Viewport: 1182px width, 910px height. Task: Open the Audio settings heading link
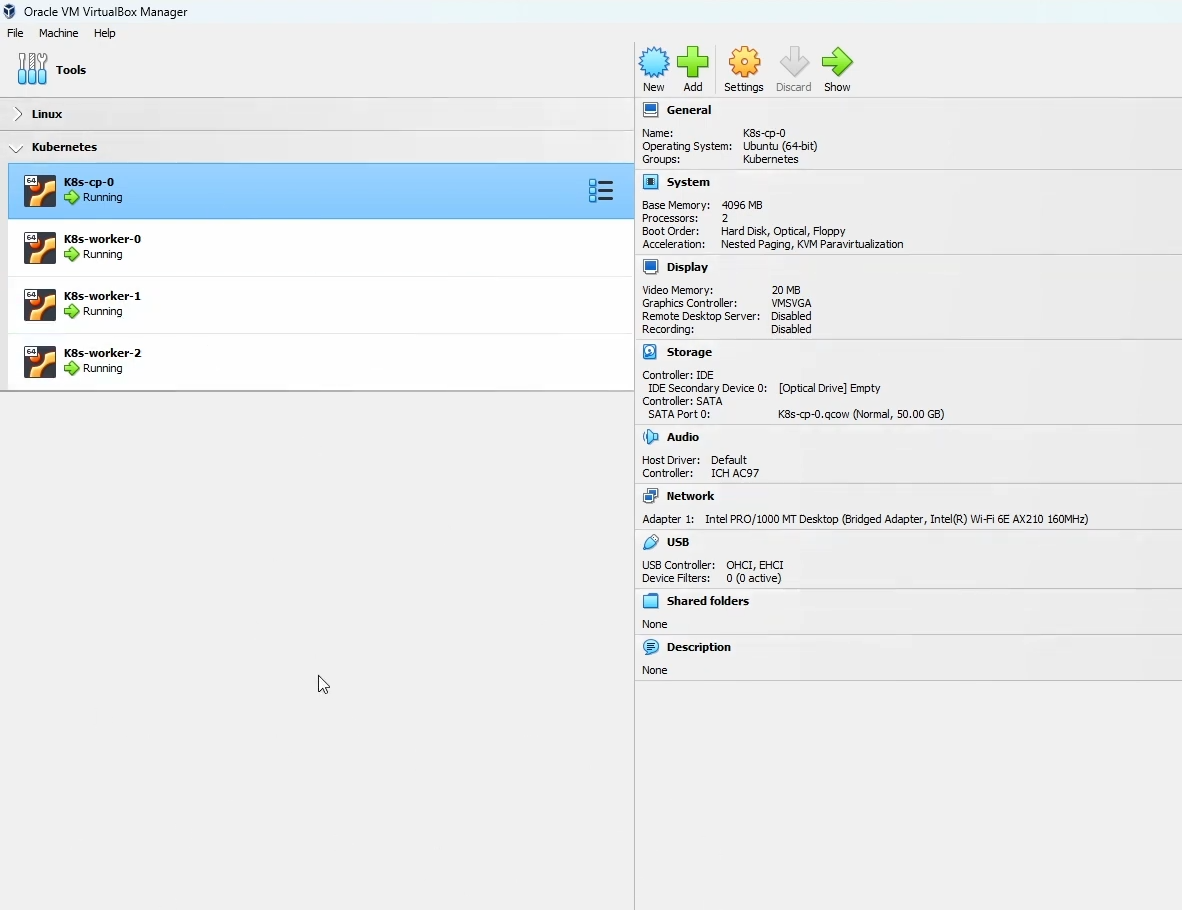[683, 437]
